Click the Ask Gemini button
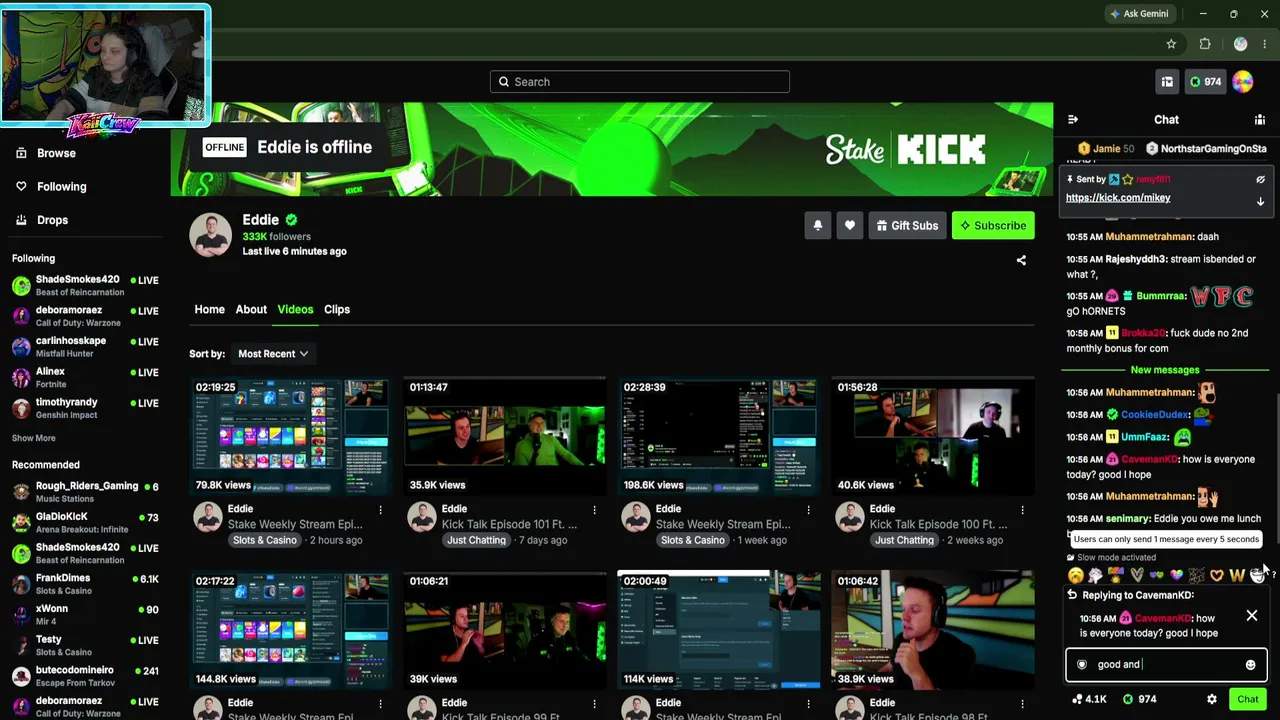The width and height of the screenshot is (1280, 720). (1138, 14)
